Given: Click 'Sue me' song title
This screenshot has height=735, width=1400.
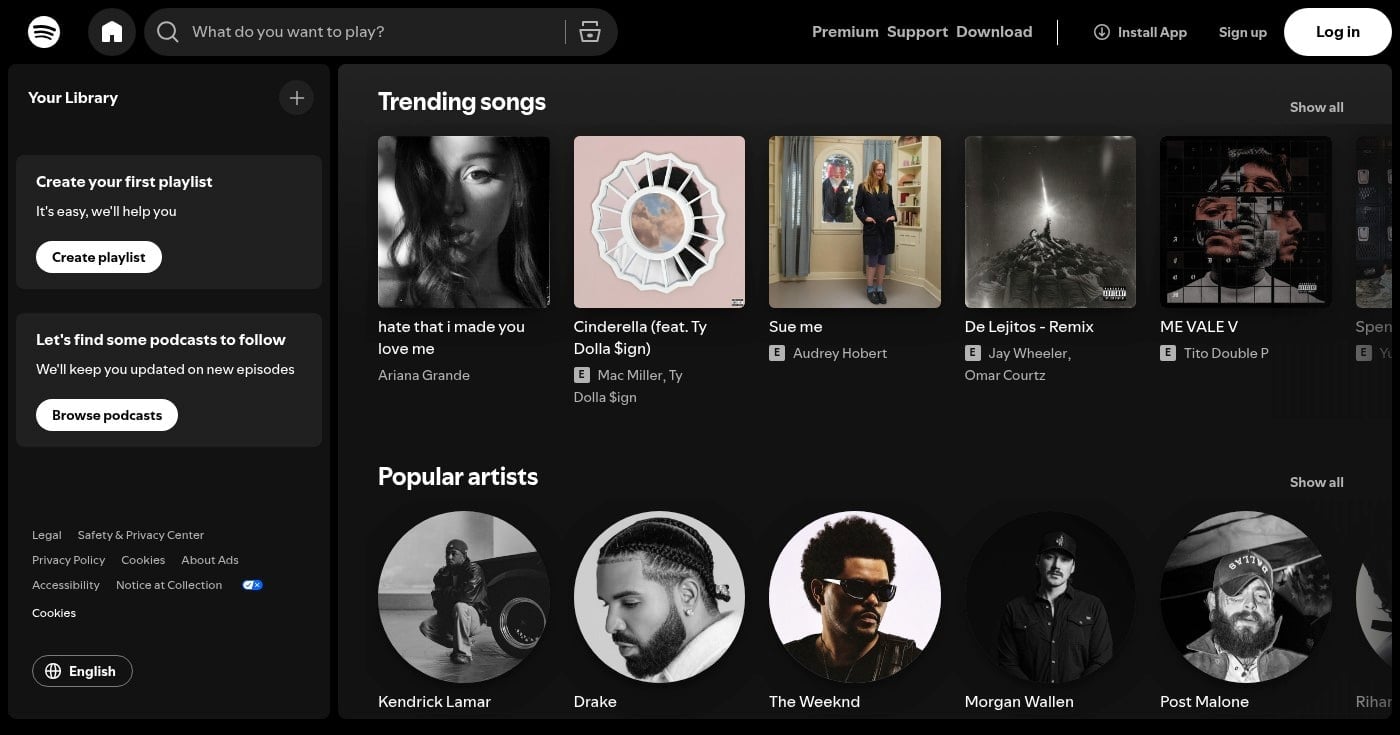Looking at the screenshot, I should click(x=796, y=327).
